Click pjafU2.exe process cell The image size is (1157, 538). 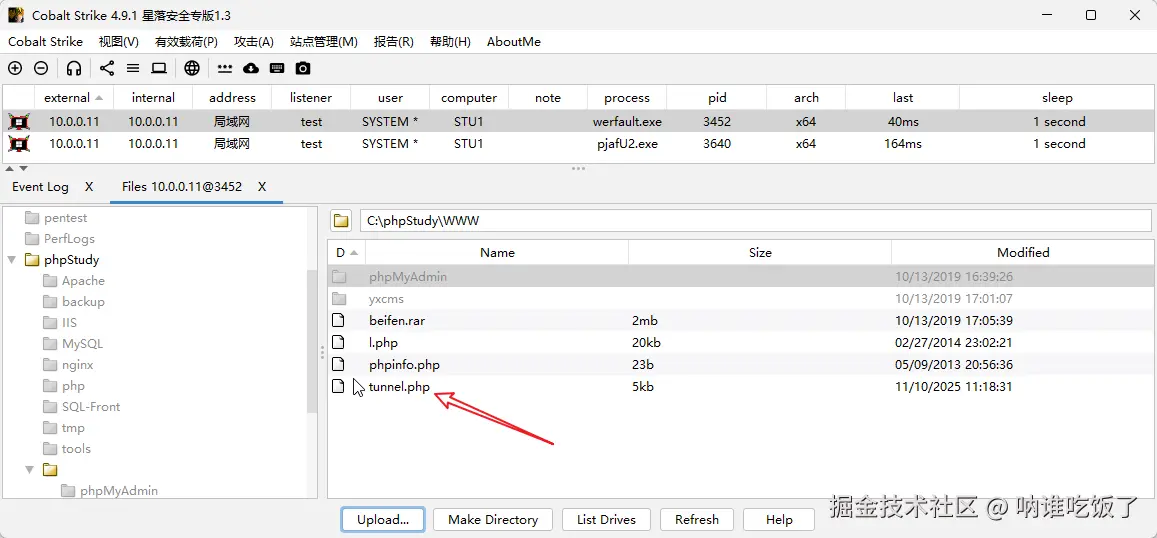point(626,144)
